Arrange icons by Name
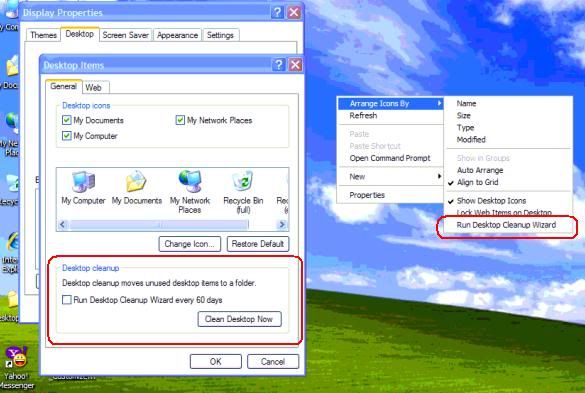The image size is (585, 393). tap(508, 103)
